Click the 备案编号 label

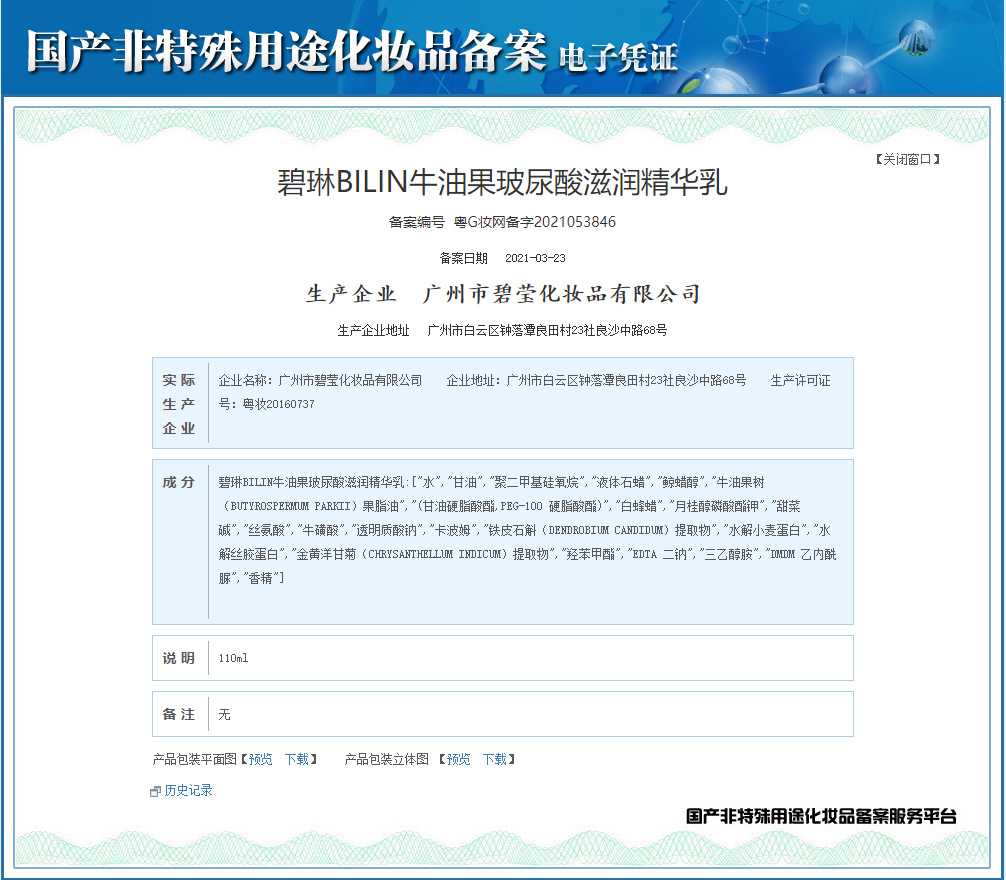pos(416,222)
